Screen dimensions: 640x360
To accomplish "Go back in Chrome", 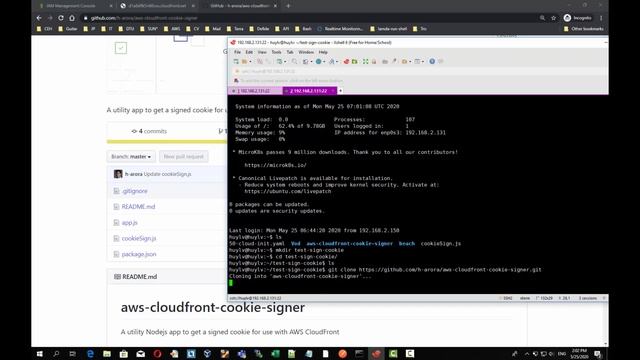I will (x=39, y=18).
